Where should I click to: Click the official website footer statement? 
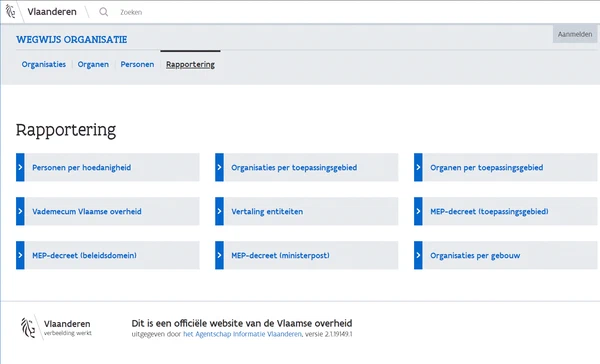pos(242,323)
